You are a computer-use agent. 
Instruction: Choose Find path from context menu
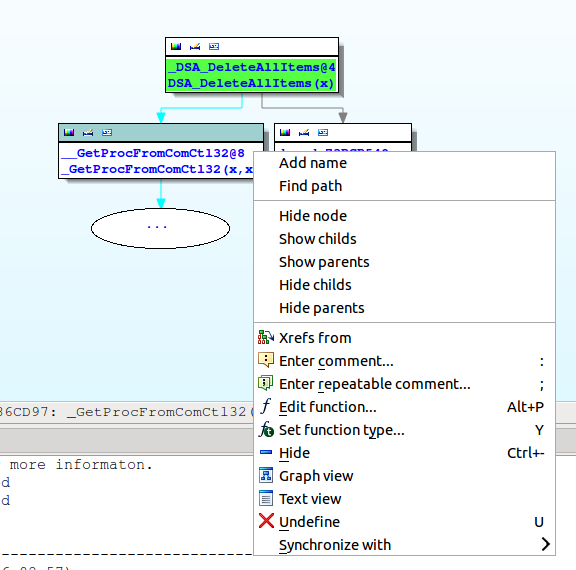[x=404, y=186]
